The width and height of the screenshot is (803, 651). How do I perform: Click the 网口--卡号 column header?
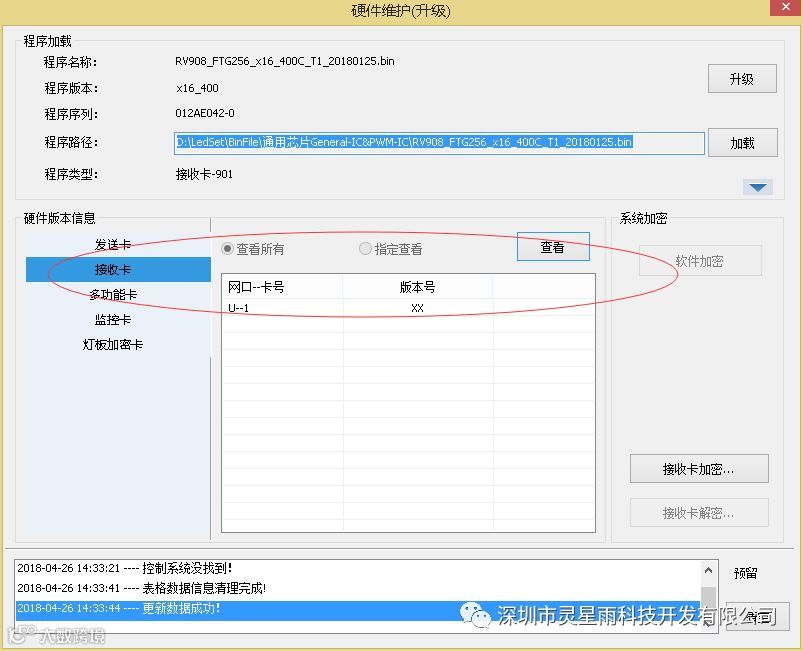pos(282,287)
